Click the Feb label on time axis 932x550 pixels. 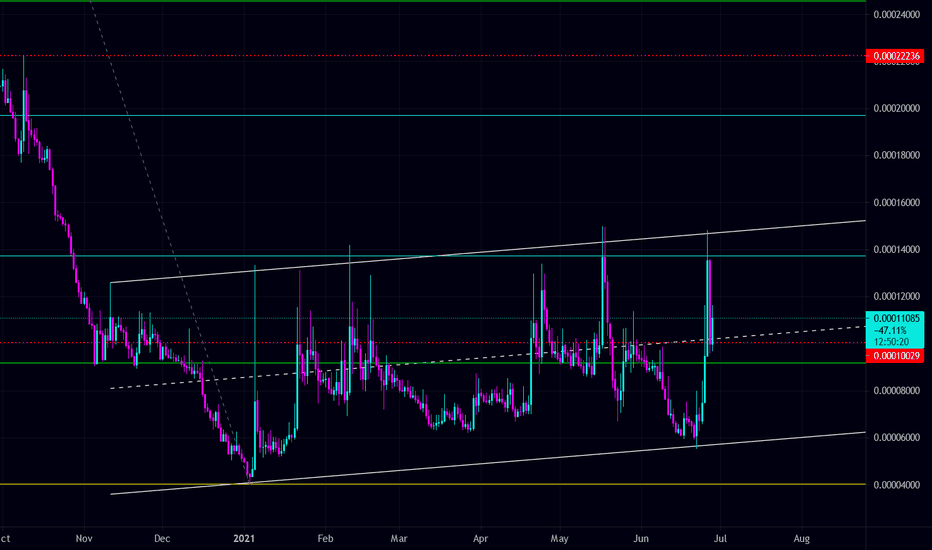pyautogui.click(x=325, y=539)
